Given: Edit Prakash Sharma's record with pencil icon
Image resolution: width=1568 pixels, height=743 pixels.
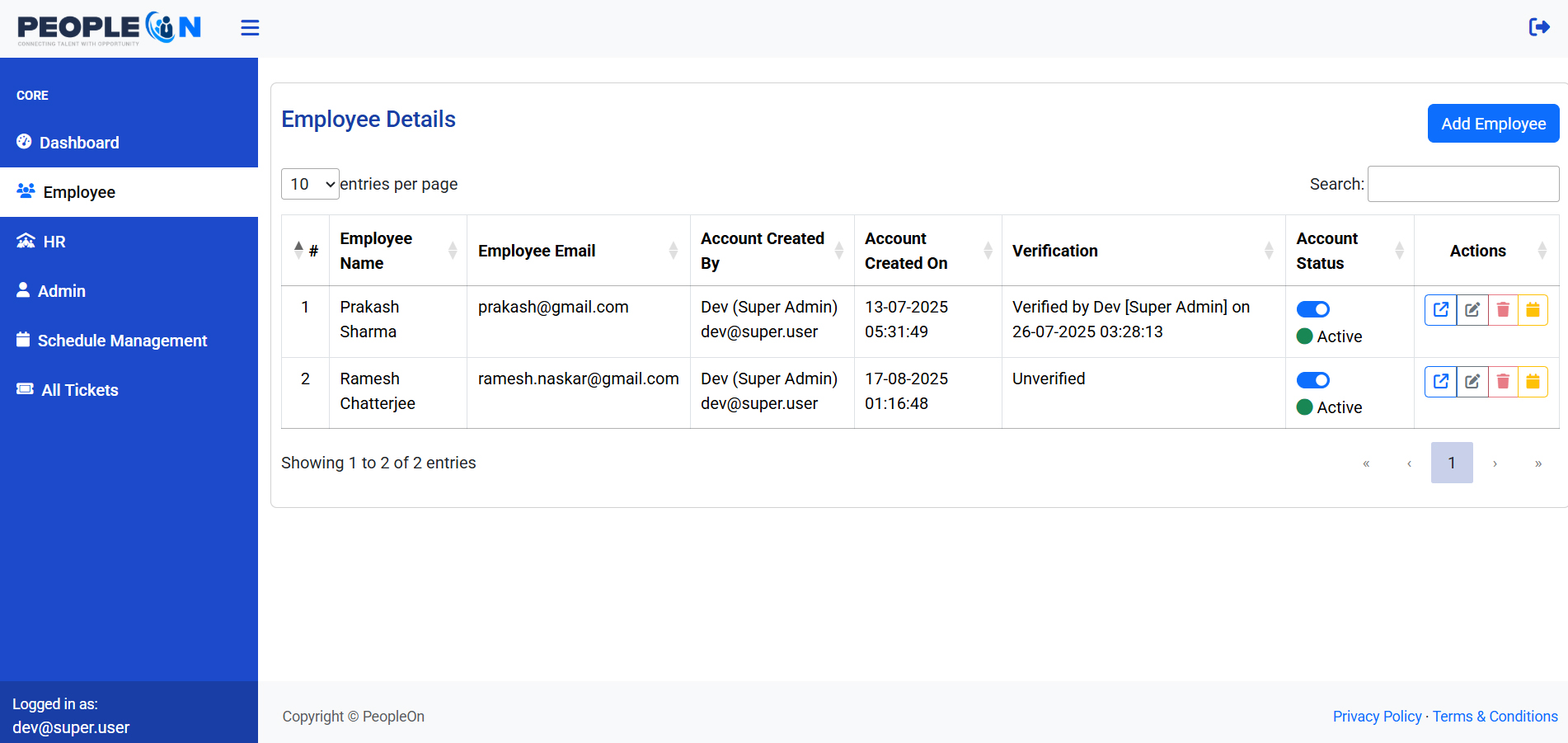Looking at the screenshot, I should (1472, 310).
